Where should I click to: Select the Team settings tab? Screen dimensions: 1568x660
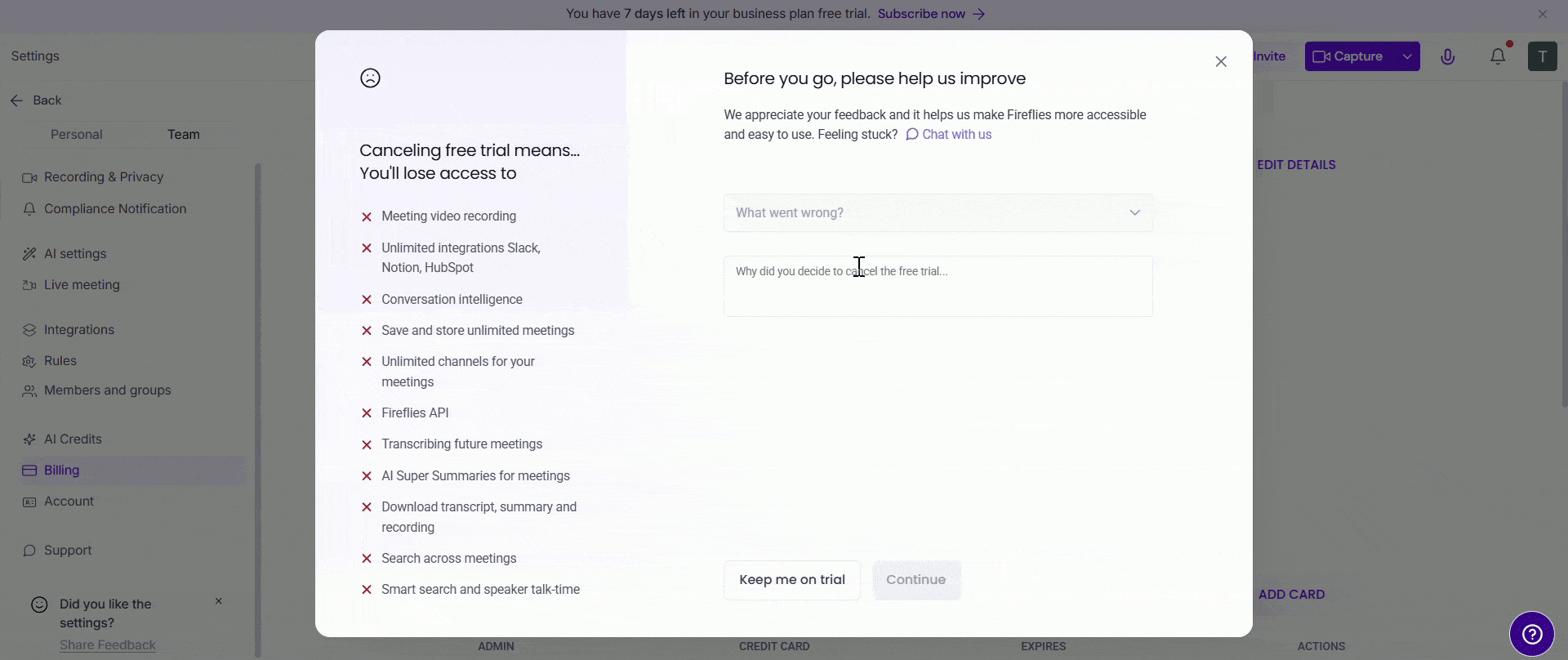pos(184,135)
